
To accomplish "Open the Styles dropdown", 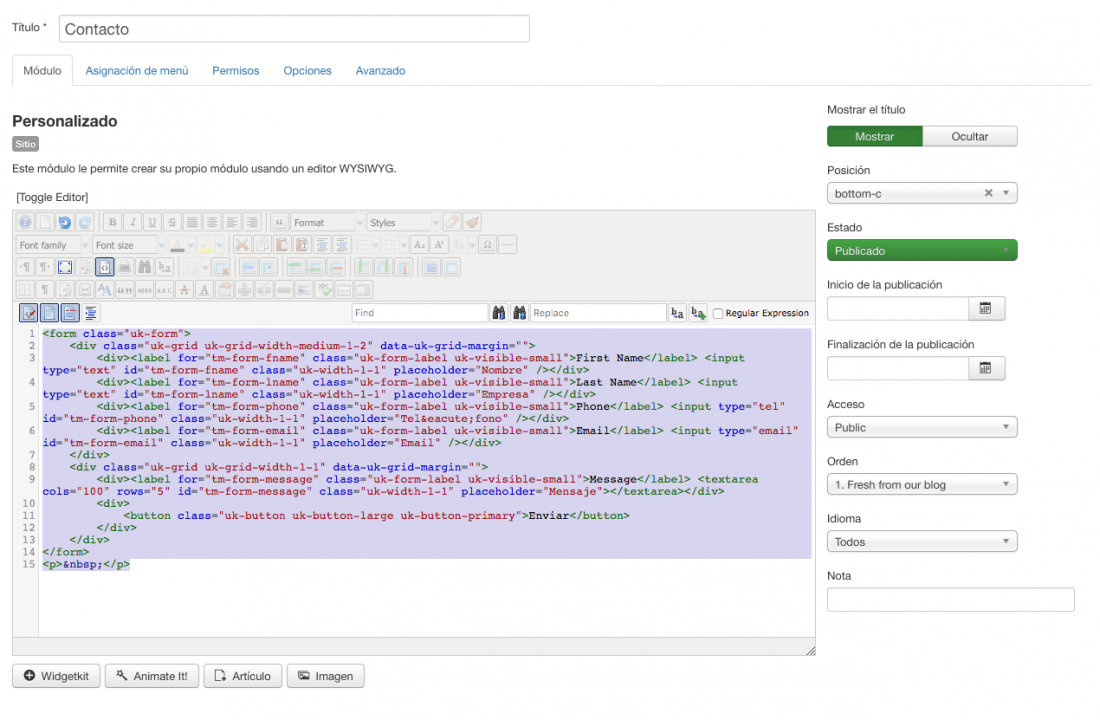I will pyautogui.click(x=403, y=222).
